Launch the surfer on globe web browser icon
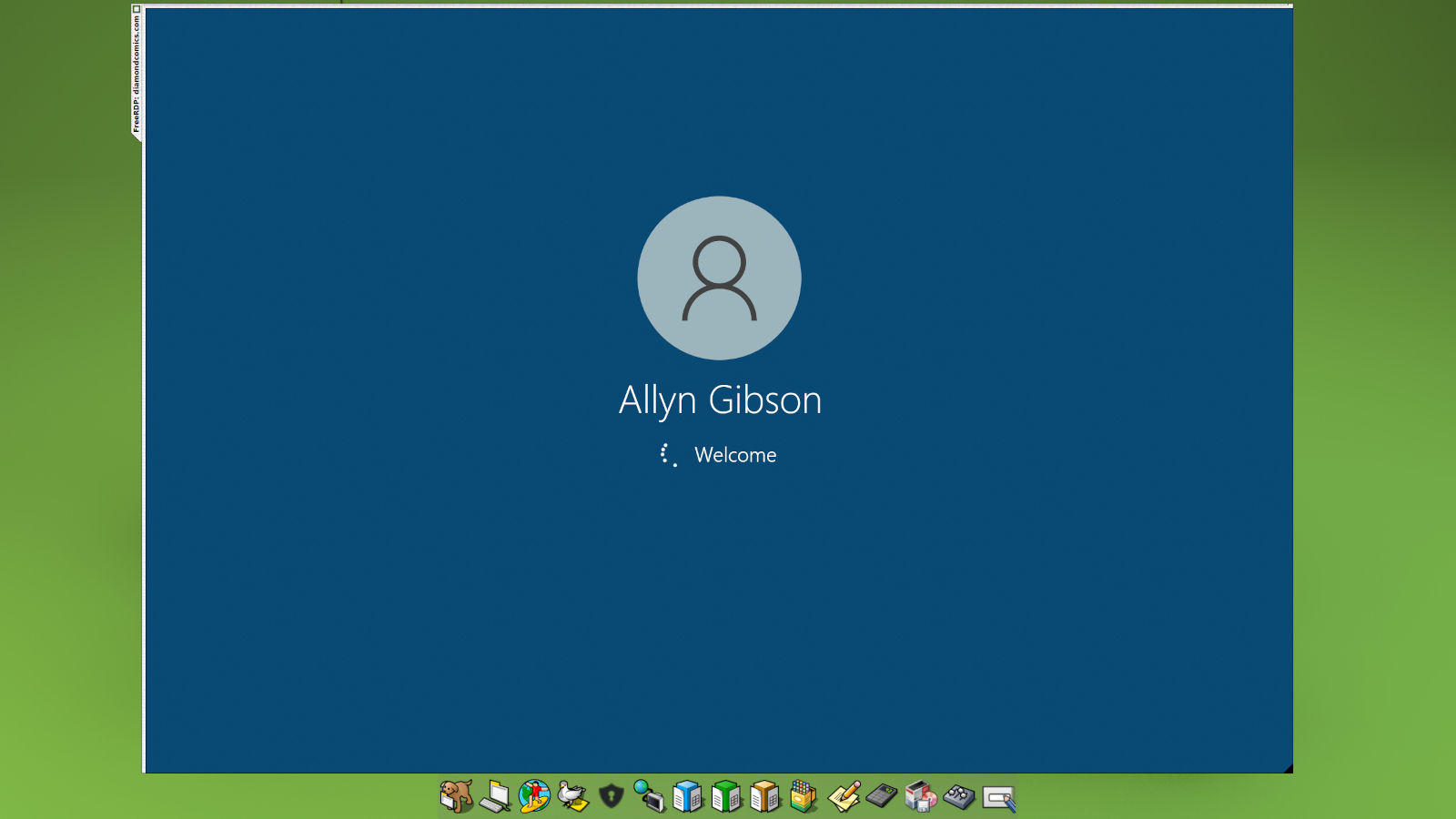1456x819 pixels. (535, 796)
